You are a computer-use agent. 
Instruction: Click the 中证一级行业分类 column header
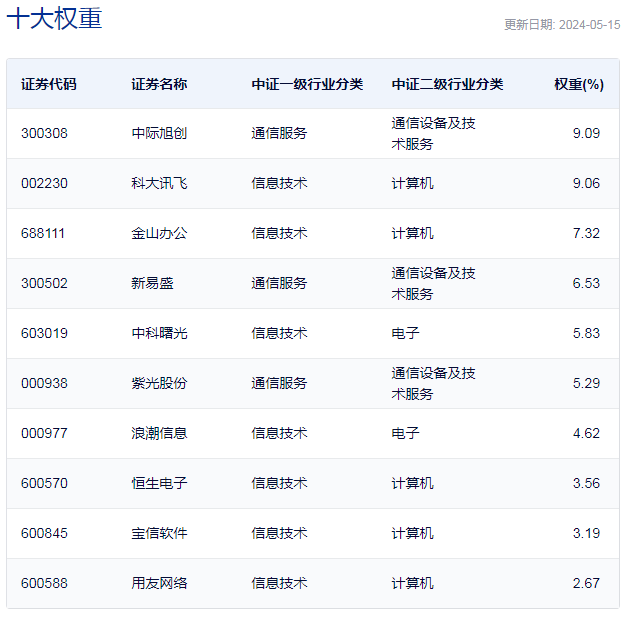pos(307,84)
